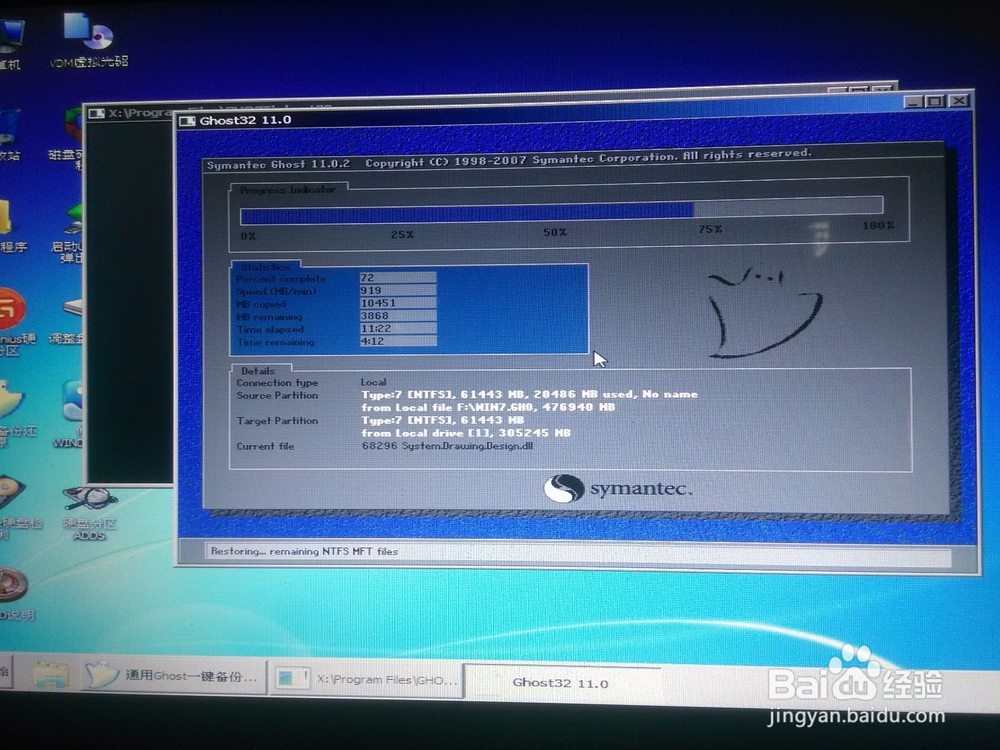The height and width of the screenshot is (750, 1000).
Task: Open the 硬盘分区 ADDS desktop icon
Action: point(89,514)
